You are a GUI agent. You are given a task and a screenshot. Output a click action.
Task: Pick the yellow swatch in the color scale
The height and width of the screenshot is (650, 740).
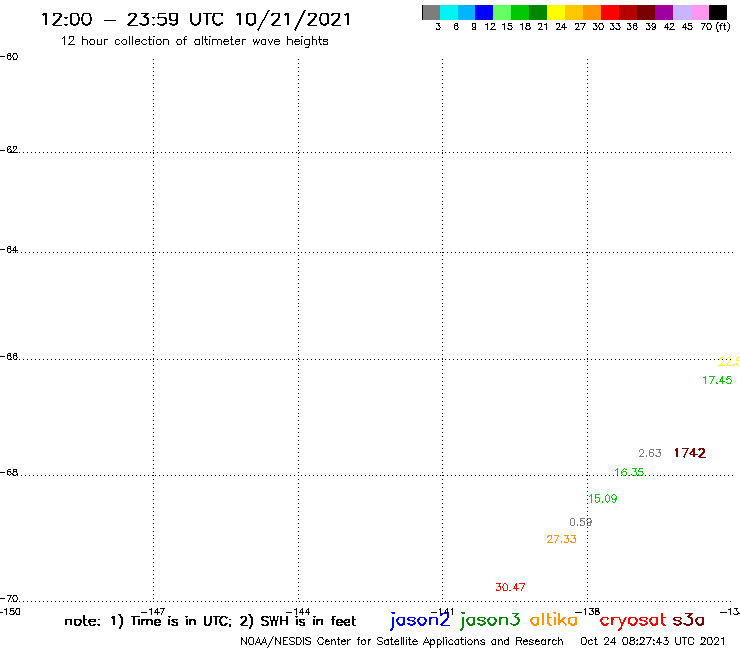pyautogui.click(x=556, y=12)
